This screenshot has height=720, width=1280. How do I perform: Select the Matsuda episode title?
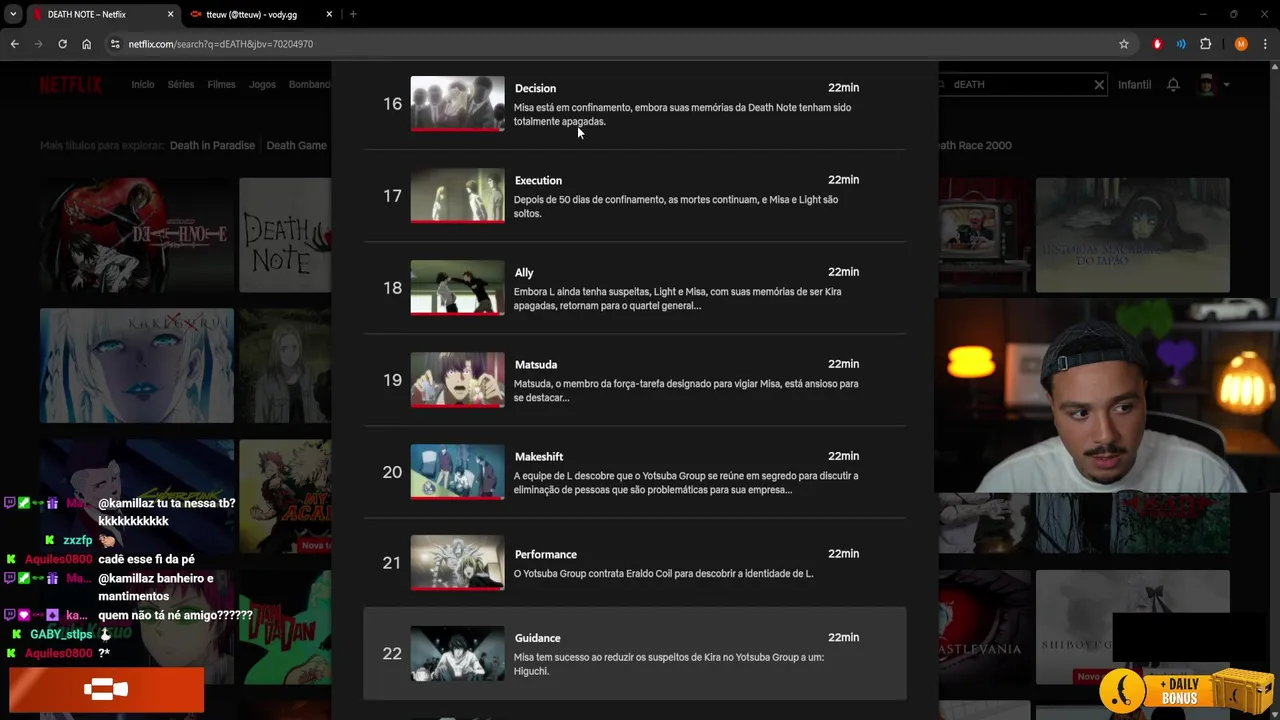click(x=536, y=364)
